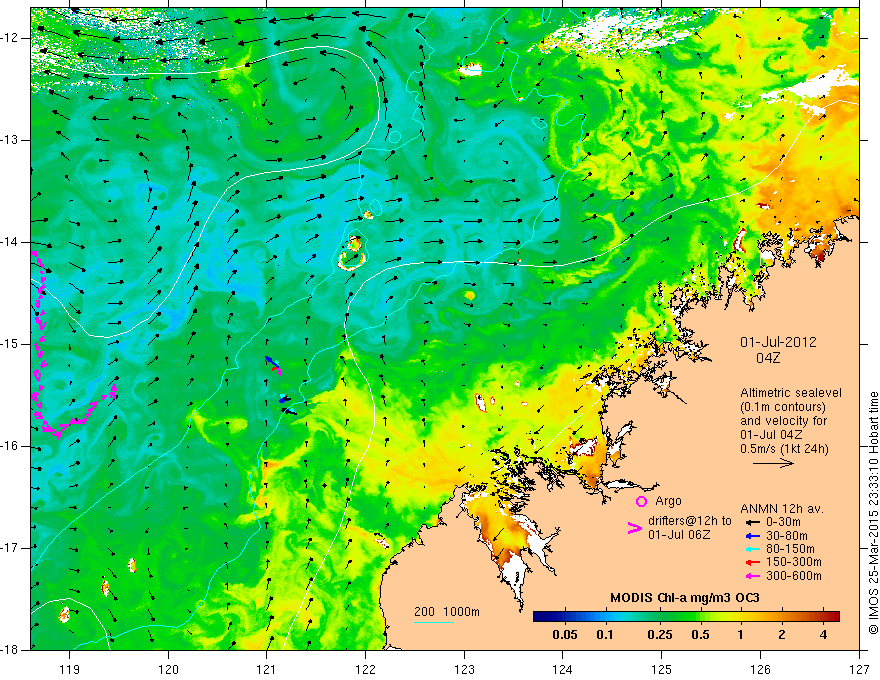Viewport: 880px width, 680px height.
Task: Click the green middle of the colorbar
Action: (686, 617)
